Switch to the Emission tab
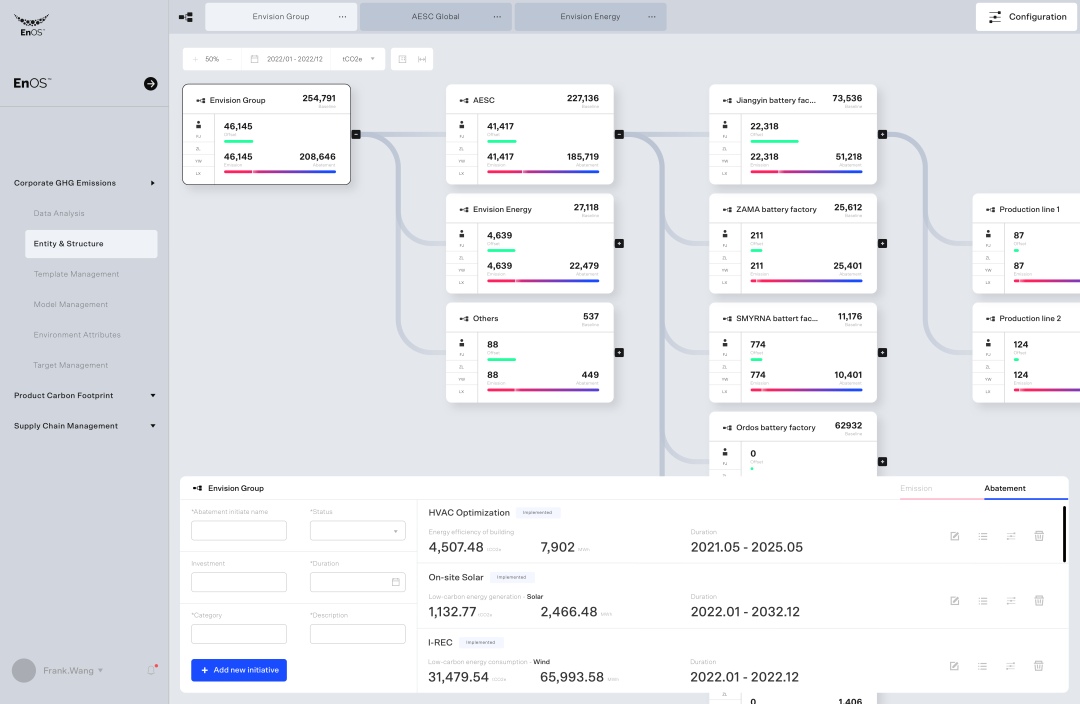 pyautogui.click(x=916, y=488)
